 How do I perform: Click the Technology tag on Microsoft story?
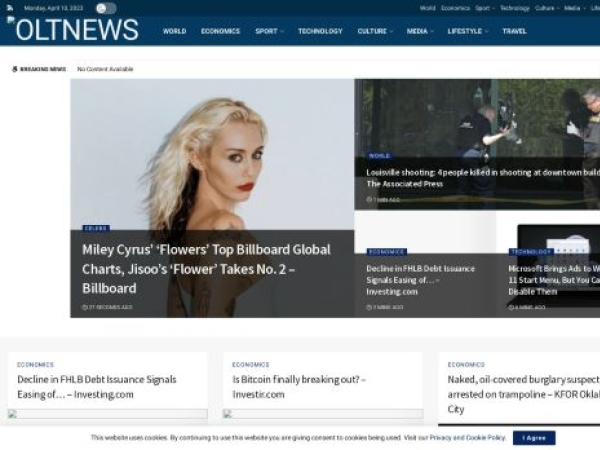(531, 252)
